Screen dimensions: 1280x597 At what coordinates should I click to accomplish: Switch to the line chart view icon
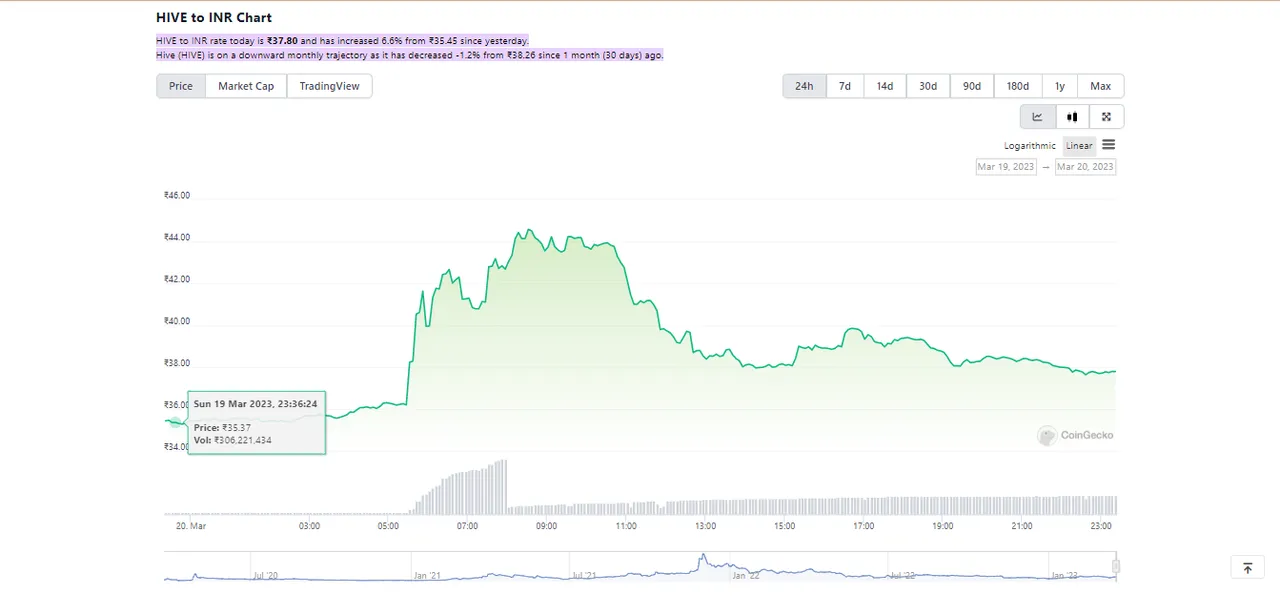click(x=1038, y=117)
